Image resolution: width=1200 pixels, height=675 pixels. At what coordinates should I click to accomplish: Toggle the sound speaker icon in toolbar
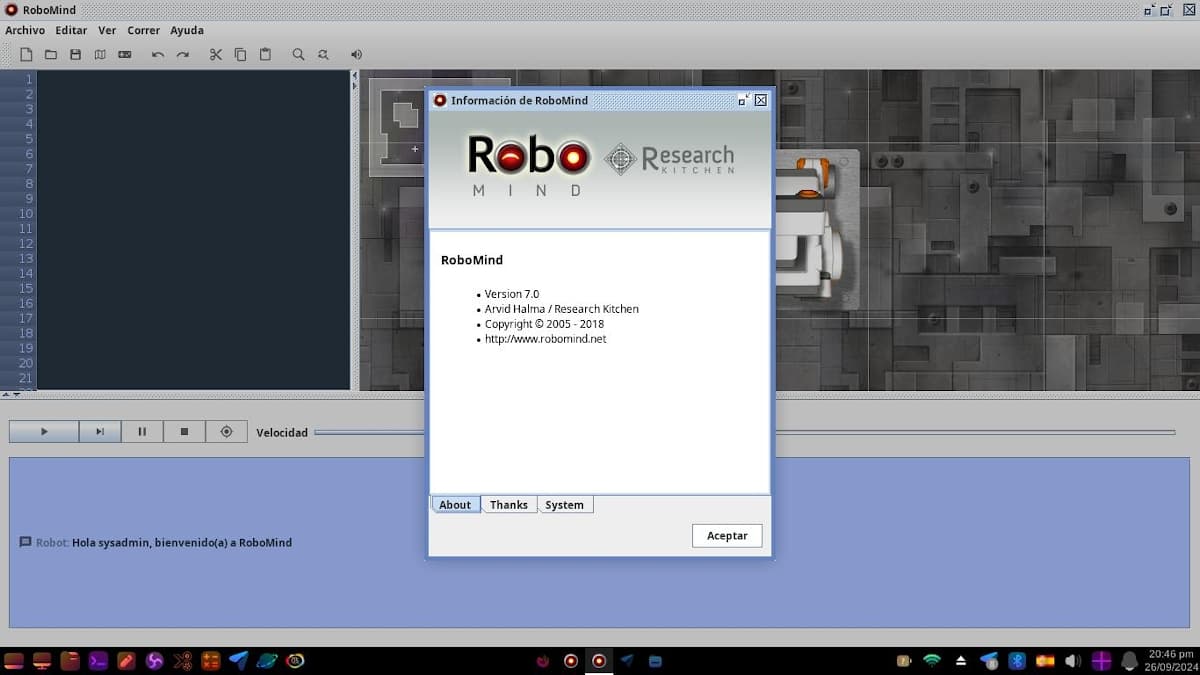(356, 55)
